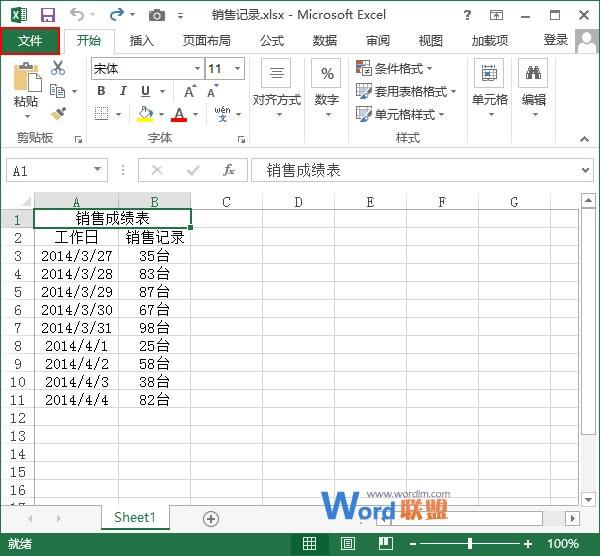This screenshot has width=600, height=556.
Task: Open the alignment 对齐方式 group
Action: click(x=277, y=88)
